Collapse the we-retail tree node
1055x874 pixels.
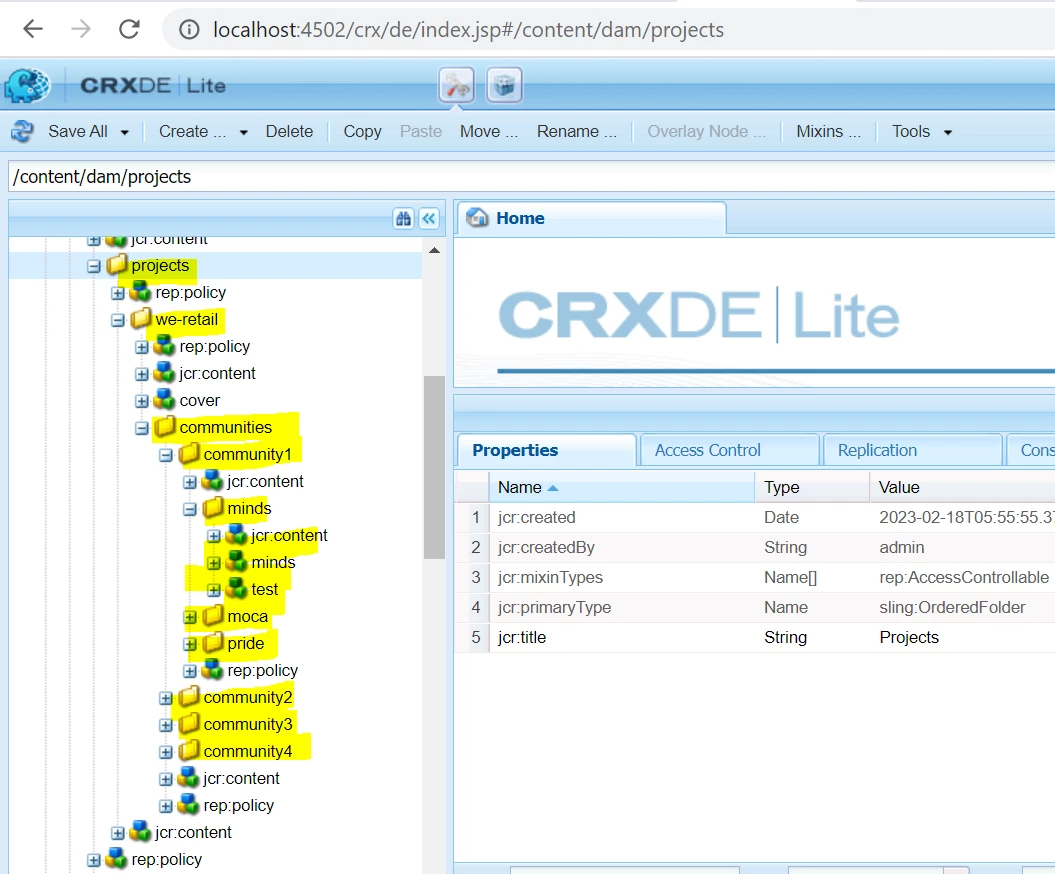pos(118,320)
